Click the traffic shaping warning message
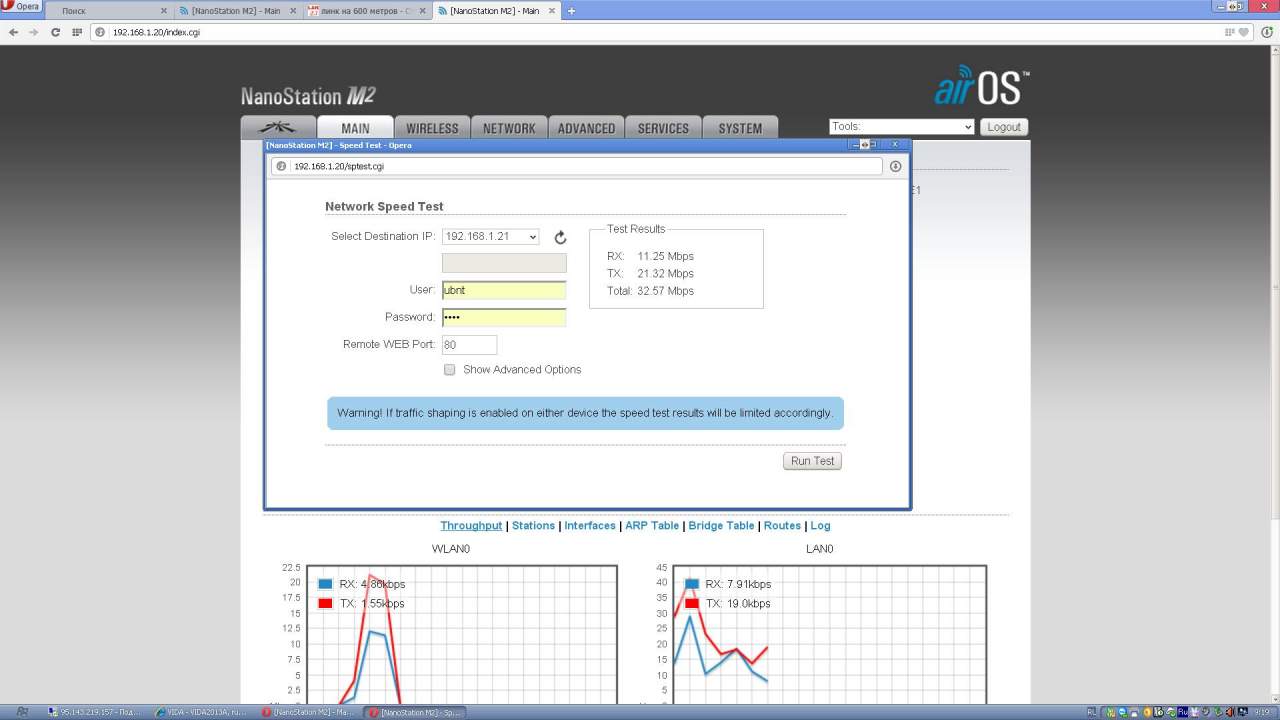The height and width of the screenshot is (720, 1280). [585, 413]
